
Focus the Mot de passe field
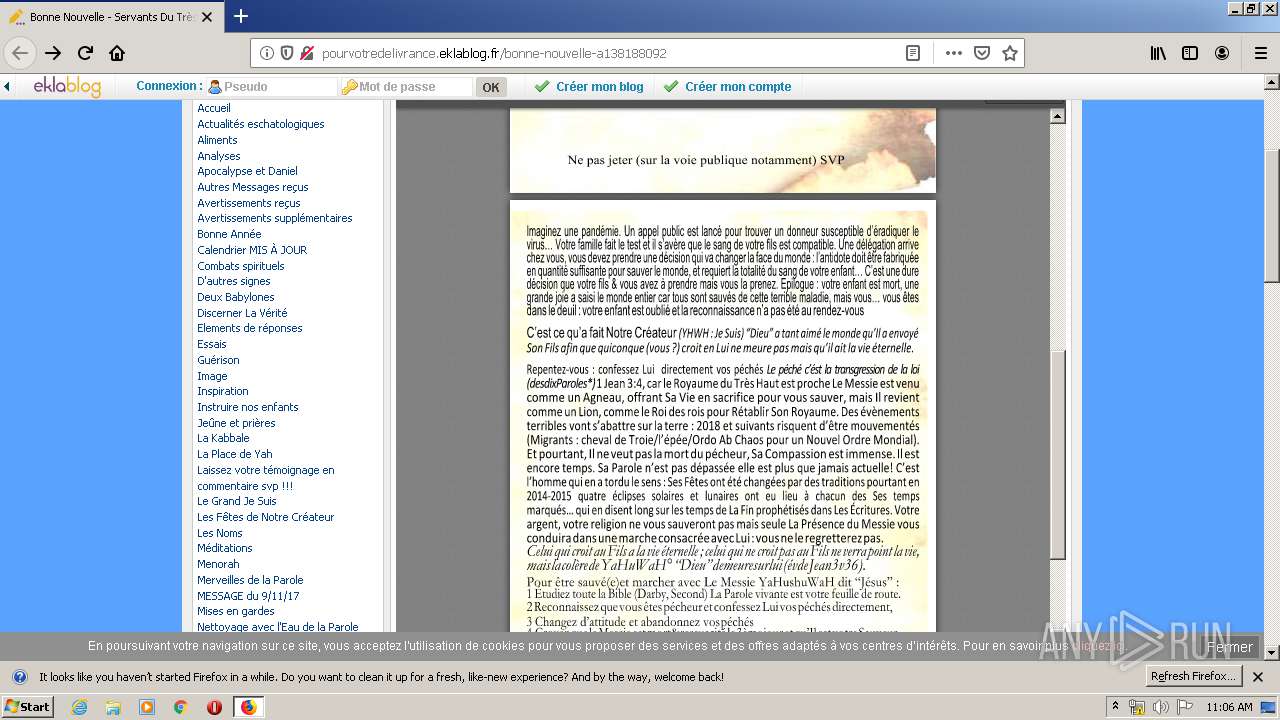click(406, 87)
